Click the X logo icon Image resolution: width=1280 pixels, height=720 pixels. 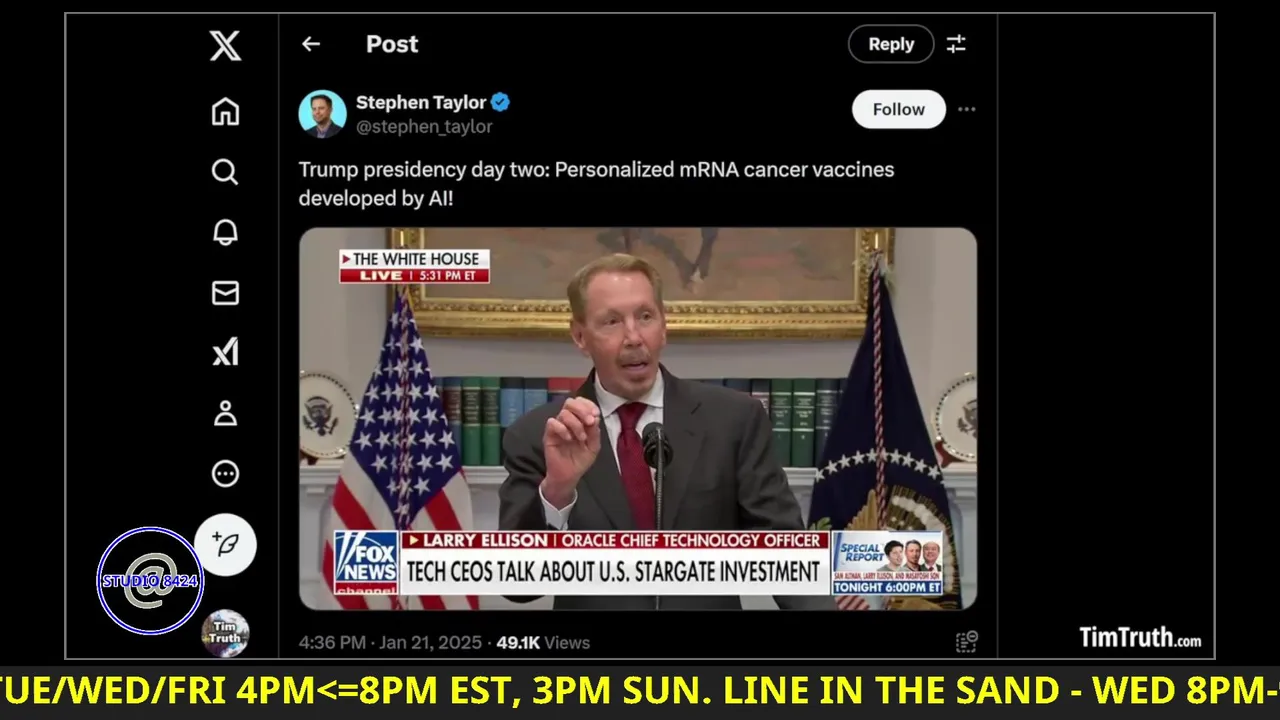pyautogui.click(x=225, y=46)
